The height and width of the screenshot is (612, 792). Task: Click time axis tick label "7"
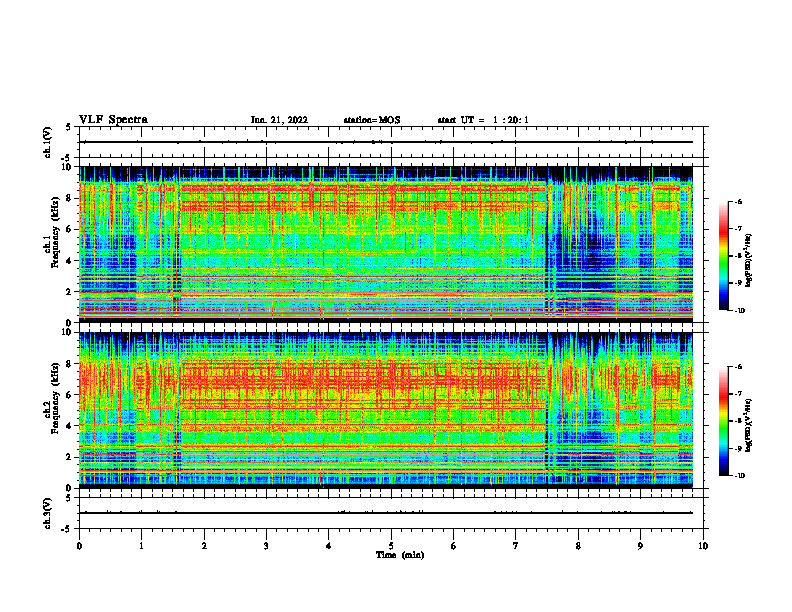pyautogui.click(x=516, y=546)
